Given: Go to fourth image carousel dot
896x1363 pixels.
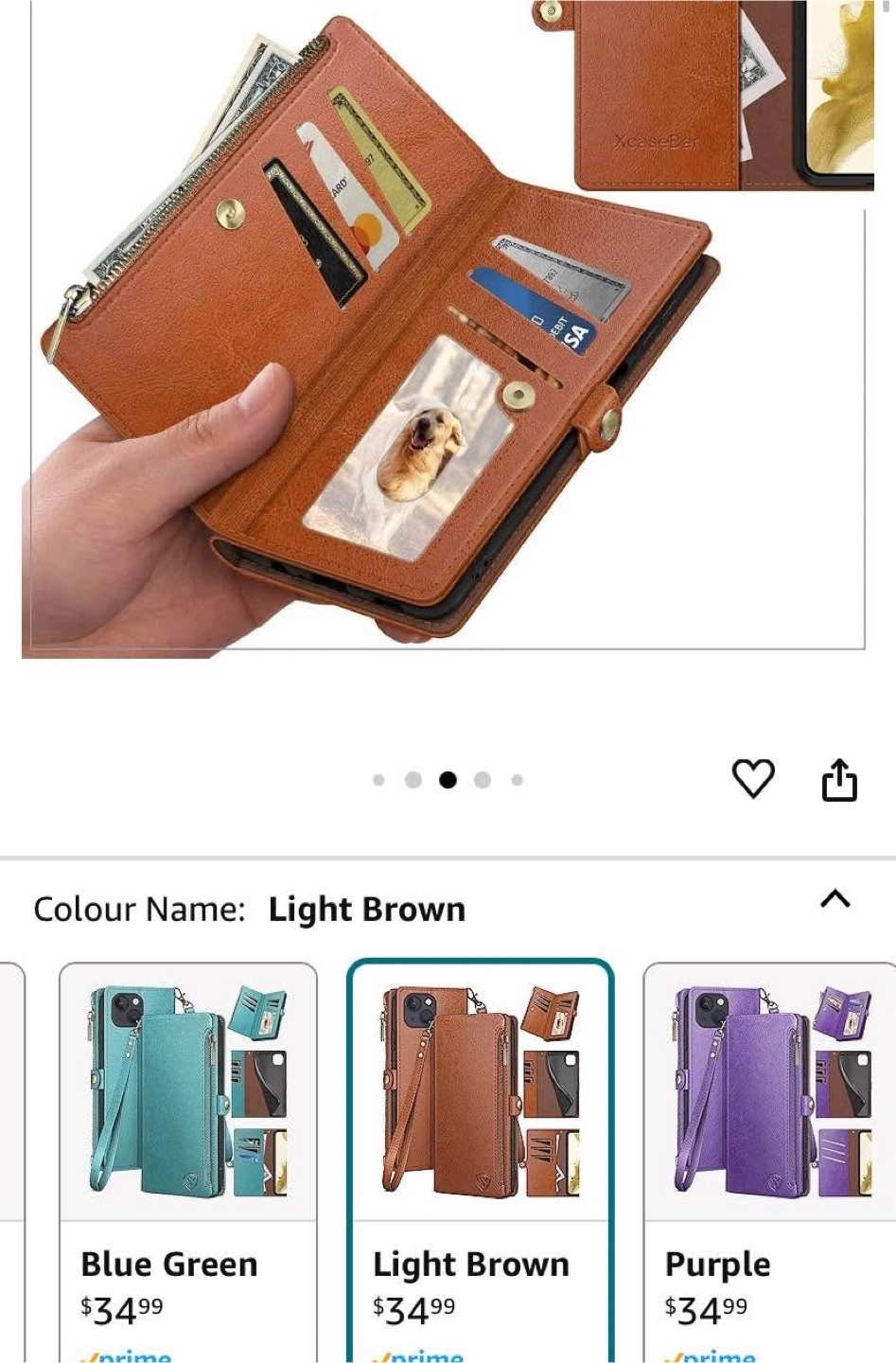Looking at the screenshot, I should pyautogui.click(x=483, y=780).
